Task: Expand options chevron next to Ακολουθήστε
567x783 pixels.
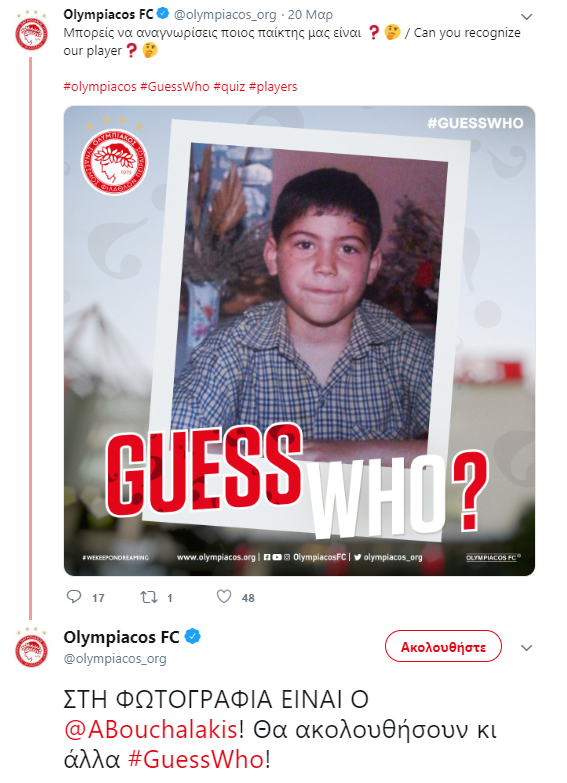Action: click(526, 648)
